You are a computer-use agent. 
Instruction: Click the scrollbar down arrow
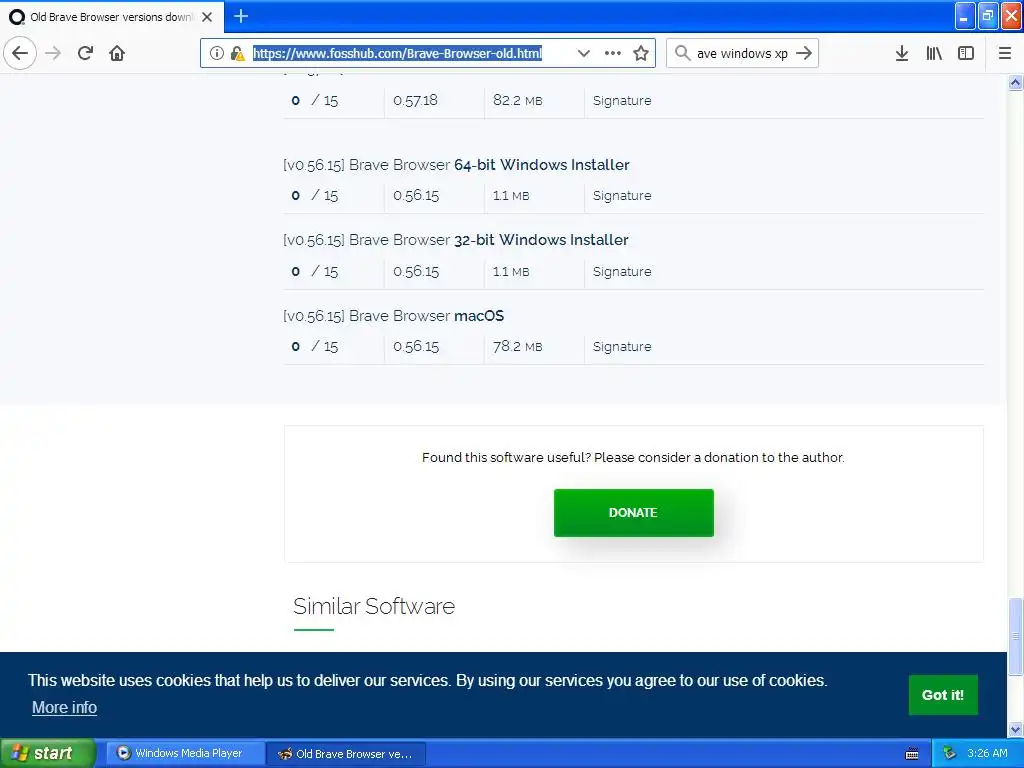[1015, 729]
